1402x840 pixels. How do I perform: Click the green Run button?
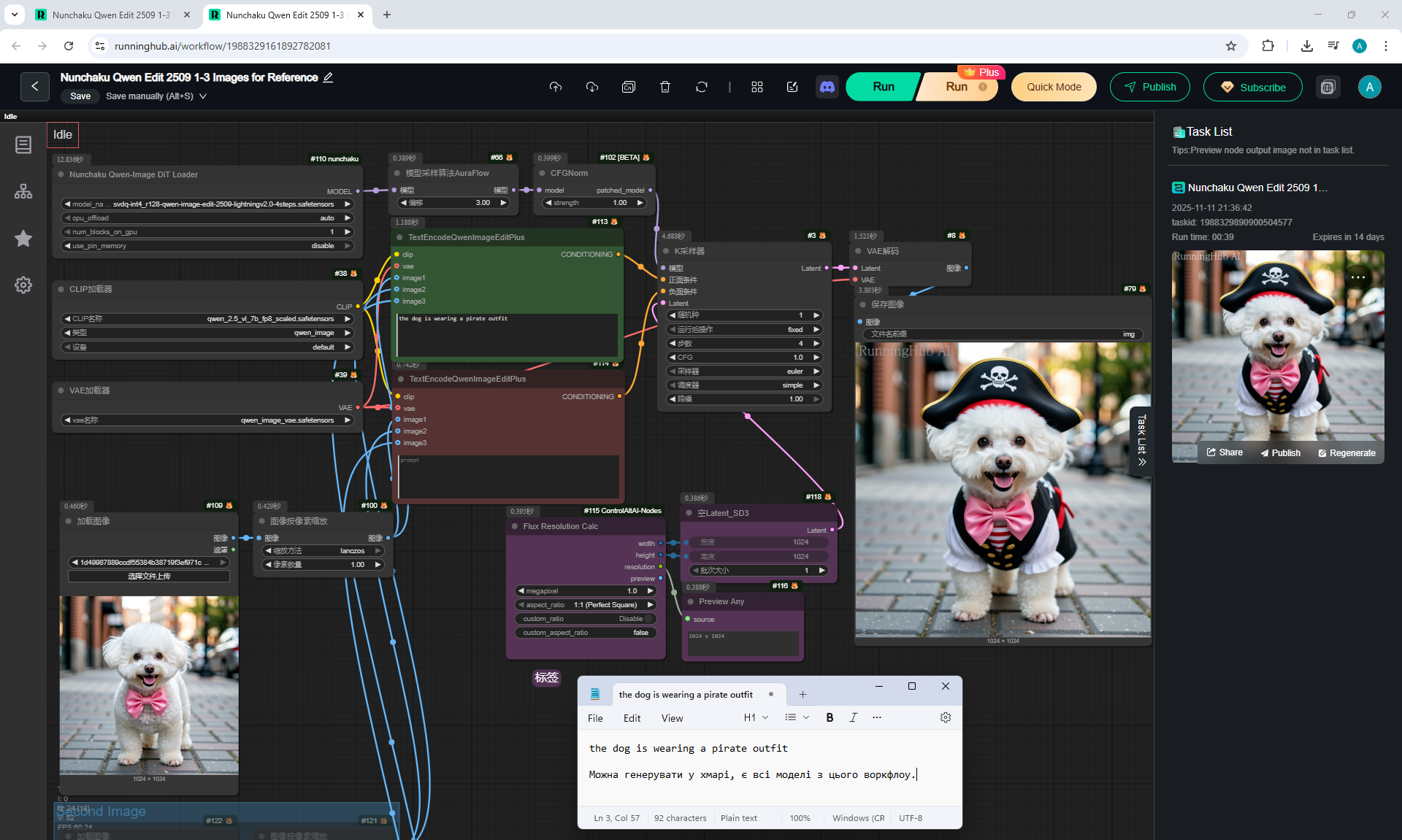tap(883, 87)
